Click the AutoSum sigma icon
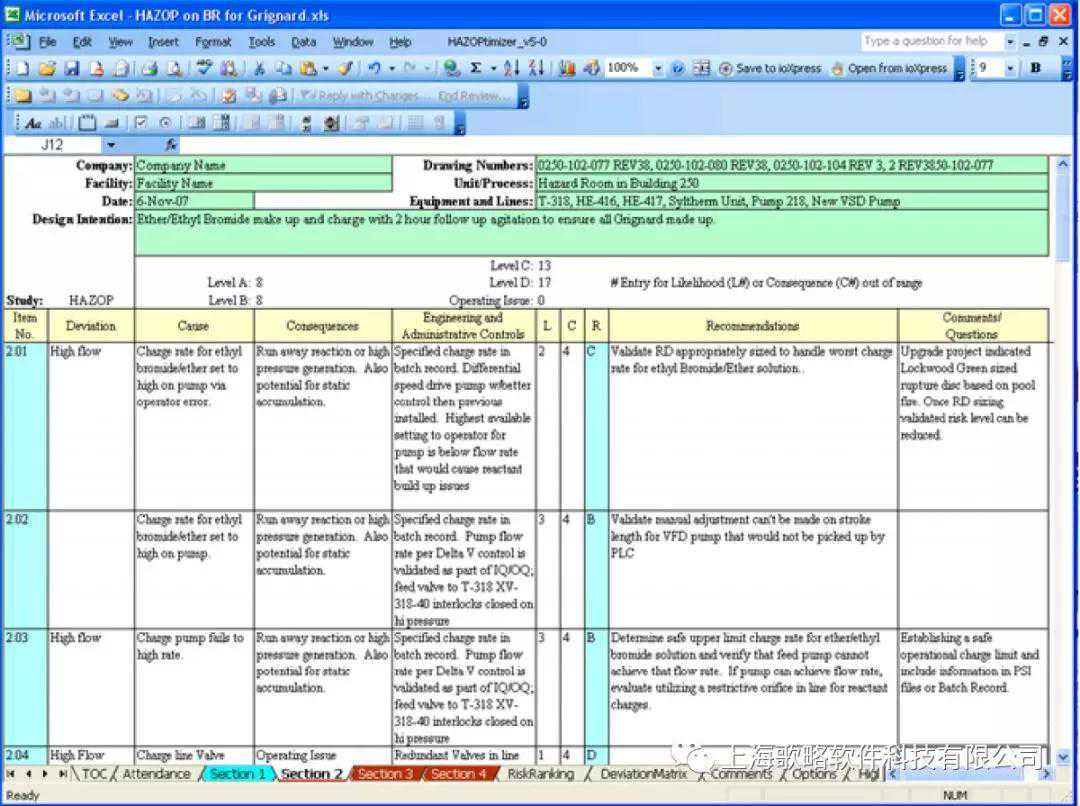 pyautogui.click(x=476, y=69)
